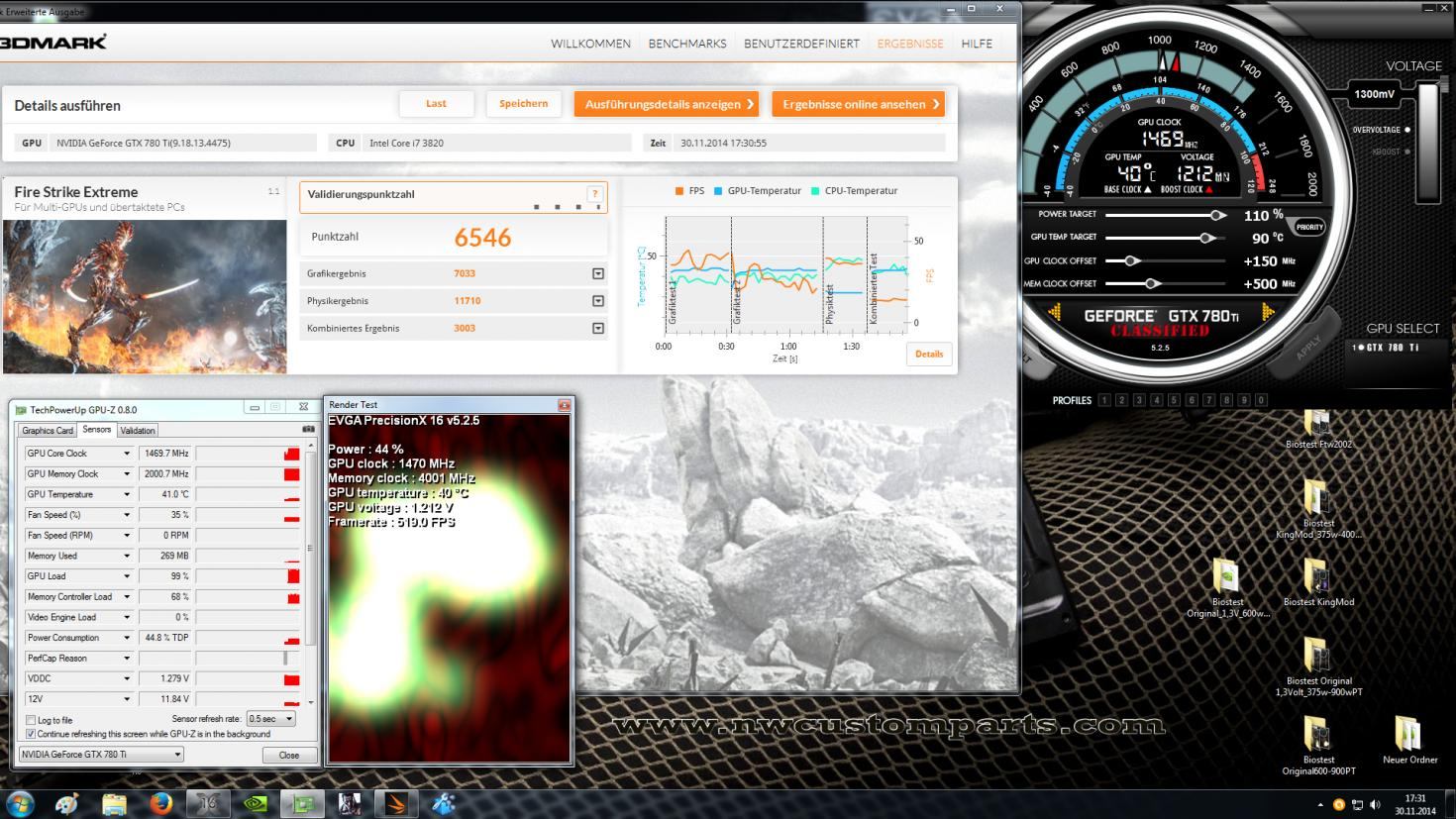This screenshot has width=1456, height=819.
Task: Open the BENUTZERDEFINIERT tab
Action: point(801,44)
